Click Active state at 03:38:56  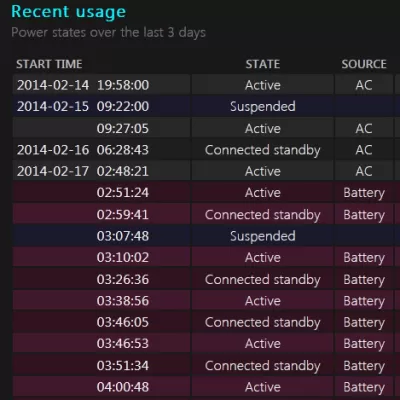263,301
